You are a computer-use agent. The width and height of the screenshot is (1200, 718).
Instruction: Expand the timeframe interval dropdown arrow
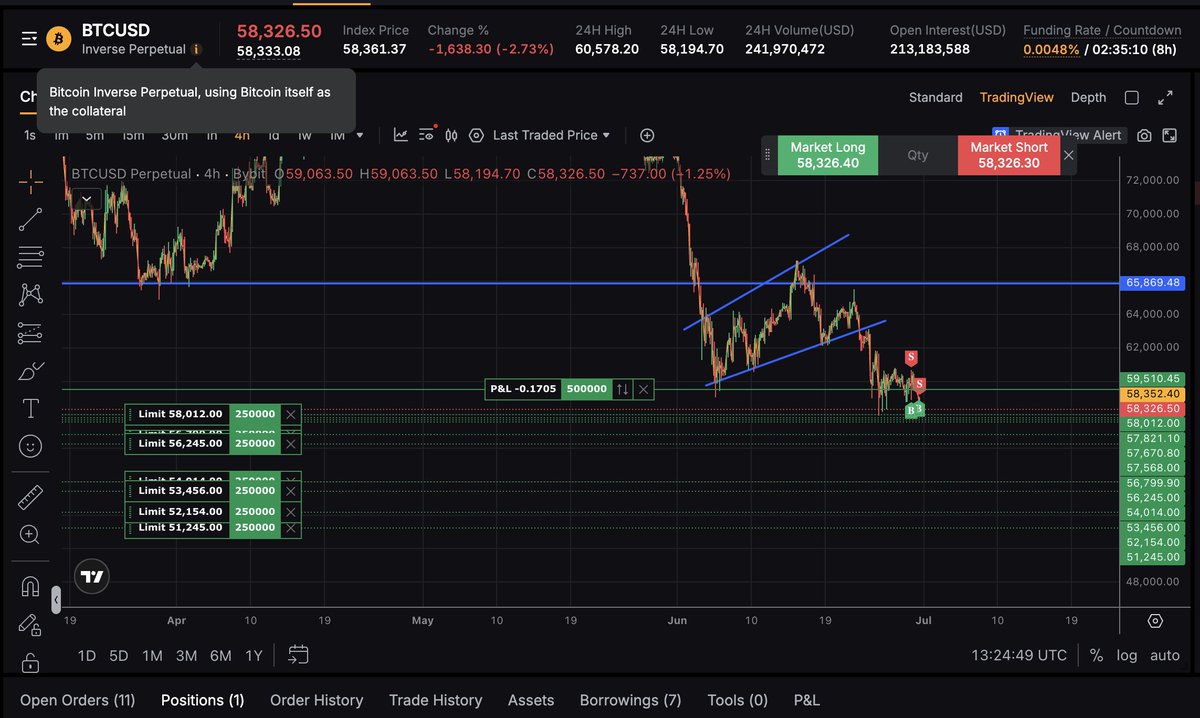(x=360, y=135)
